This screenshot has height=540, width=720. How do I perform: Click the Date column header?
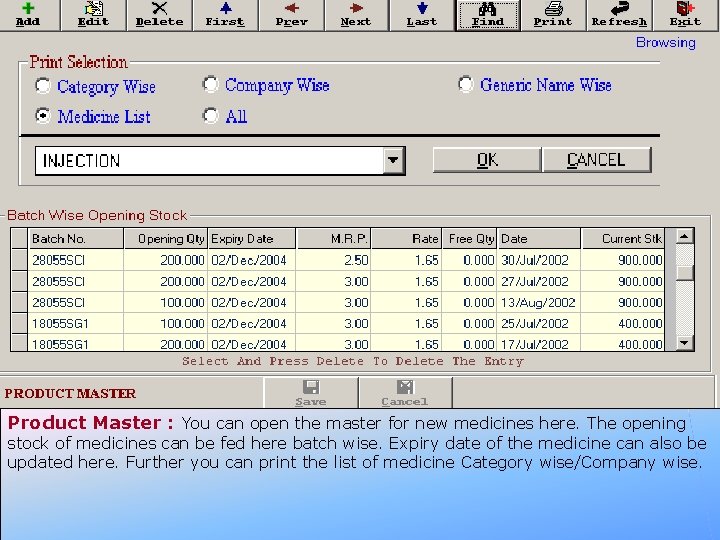539,239
